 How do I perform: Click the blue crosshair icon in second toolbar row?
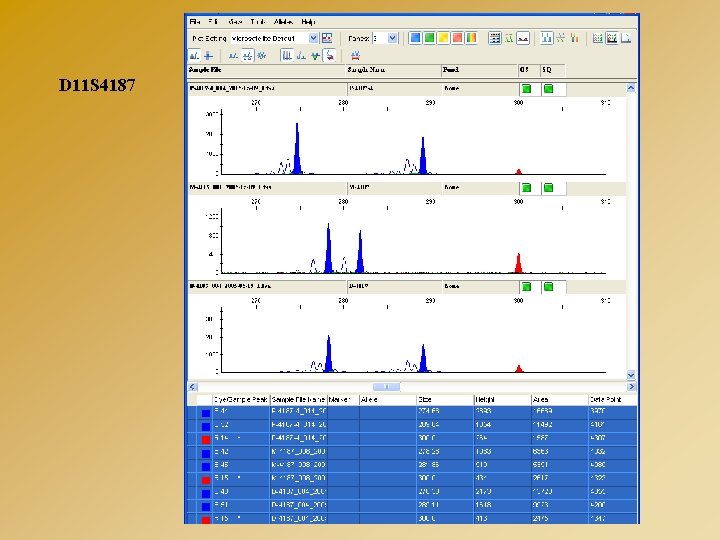[208, 56]
